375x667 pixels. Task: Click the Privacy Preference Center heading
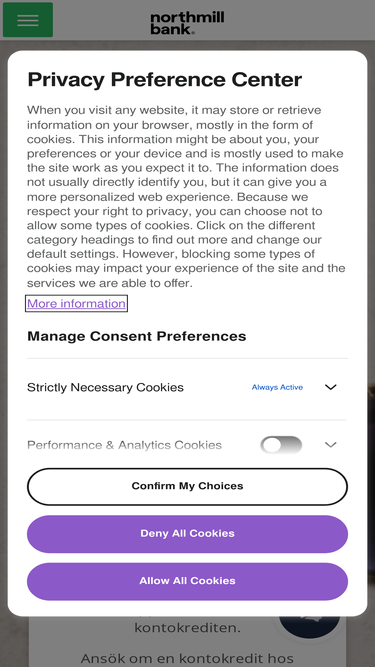[165, 80]
